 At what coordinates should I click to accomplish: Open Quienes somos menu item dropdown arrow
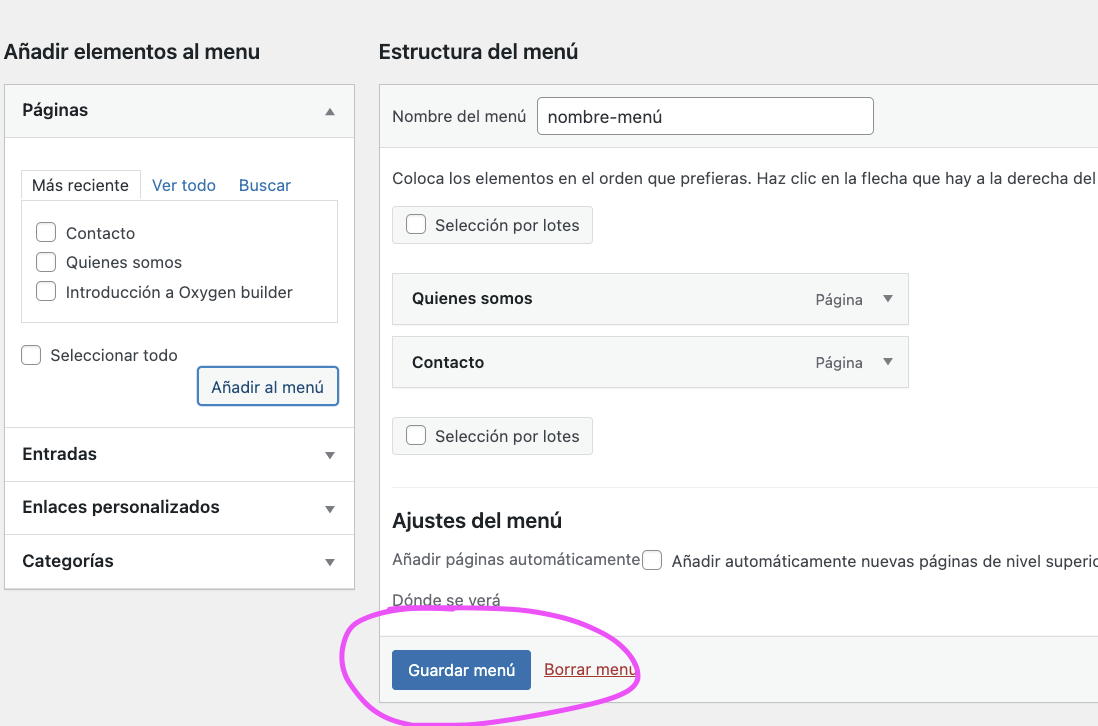click(x=887, y=299)
